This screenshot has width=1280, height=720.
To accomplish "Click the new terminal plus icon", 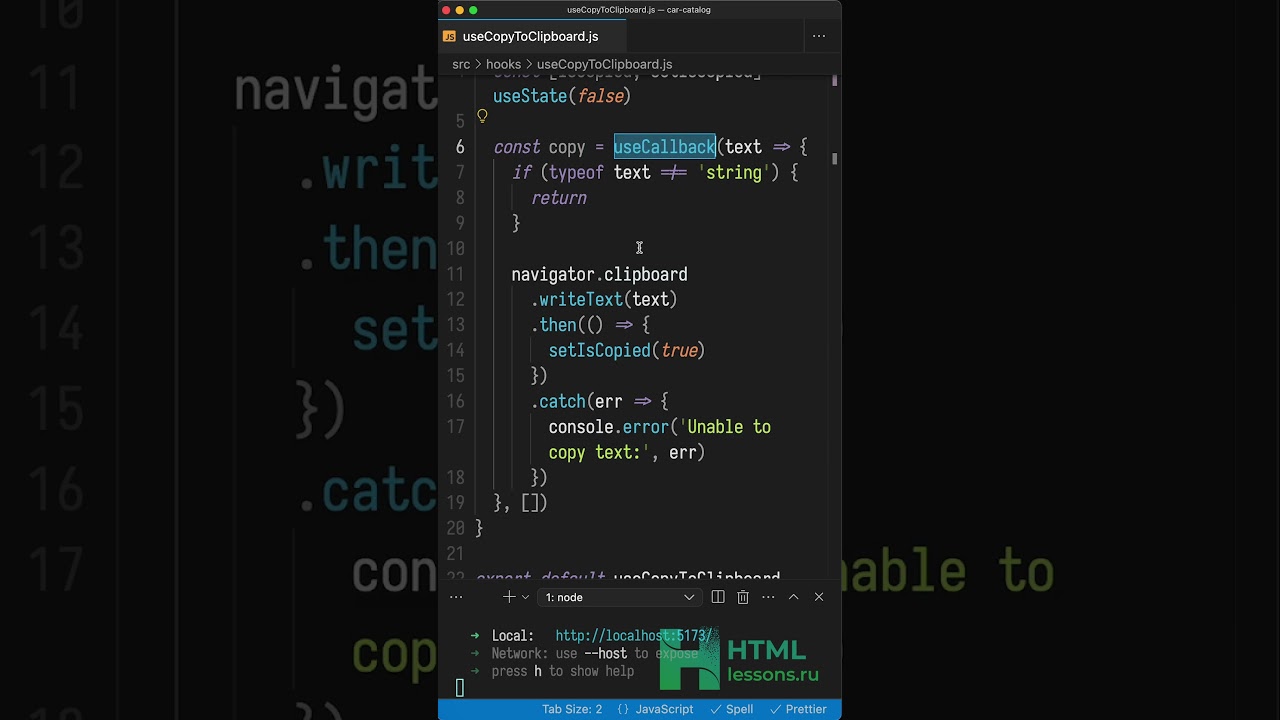I will [508, 597].
